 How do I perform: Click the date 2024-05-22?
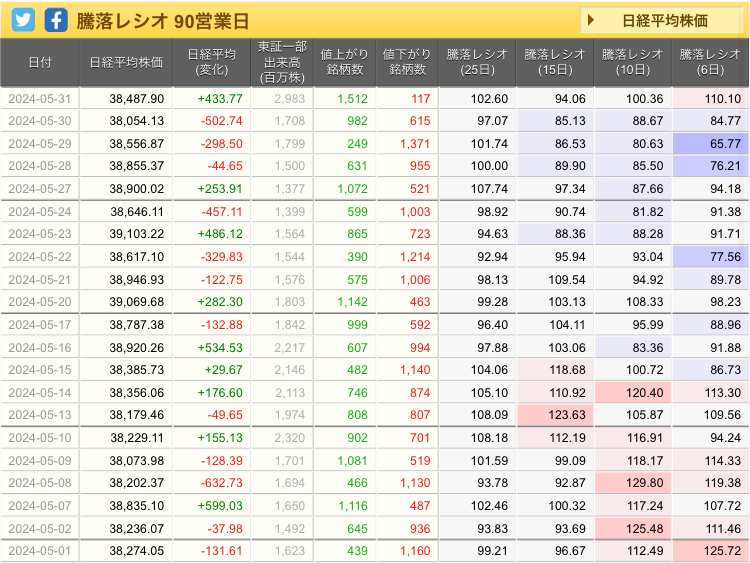coord(40,257)
